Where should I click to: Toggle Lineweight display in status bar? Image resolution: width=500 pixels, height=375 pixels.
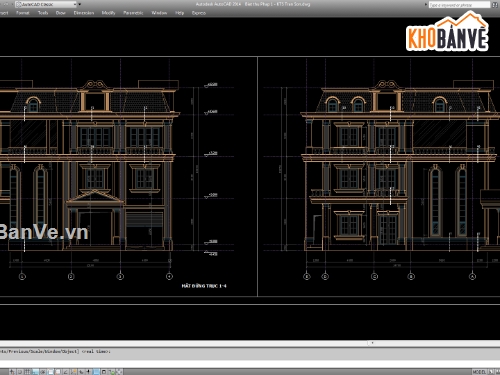[88, 372]
